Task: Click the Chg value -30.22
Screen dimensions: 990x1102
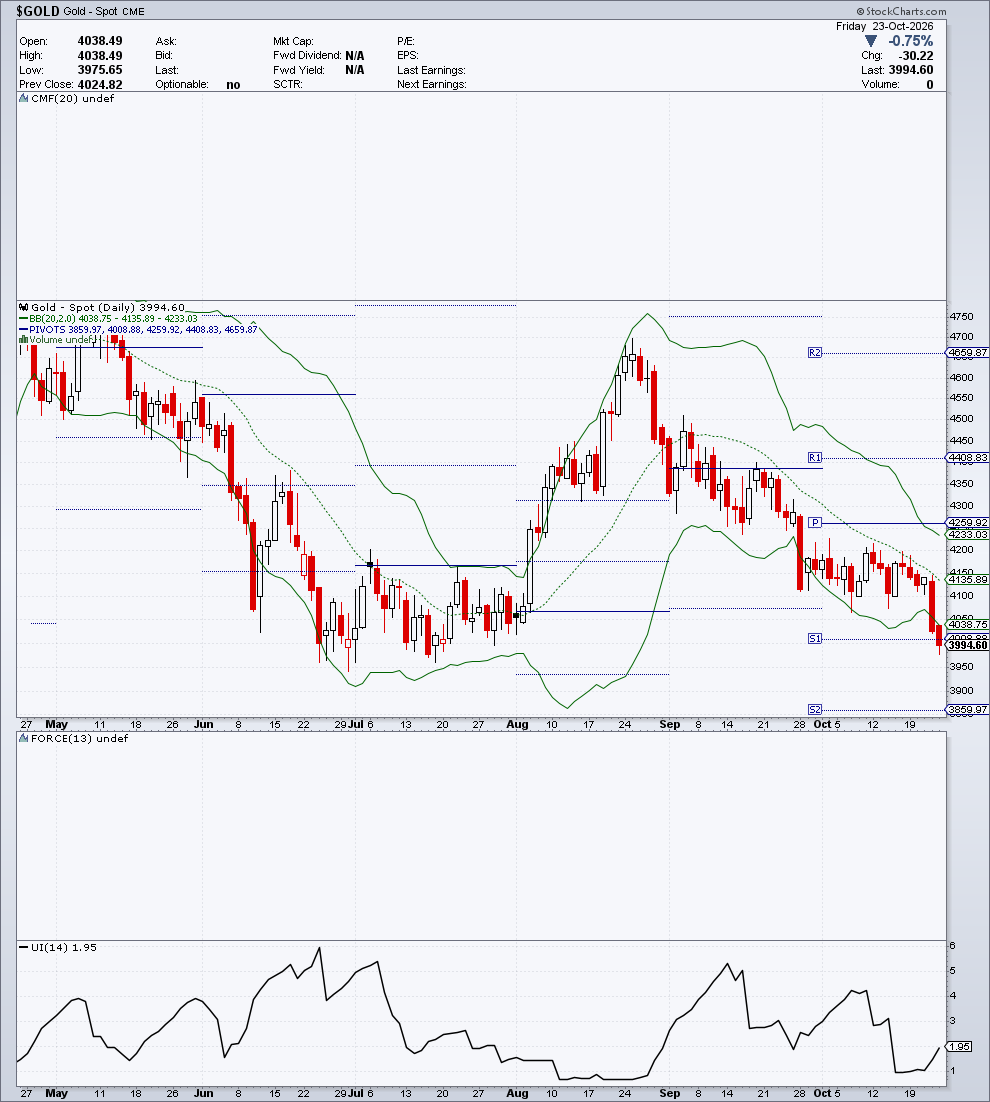Action: coord(916,56)
